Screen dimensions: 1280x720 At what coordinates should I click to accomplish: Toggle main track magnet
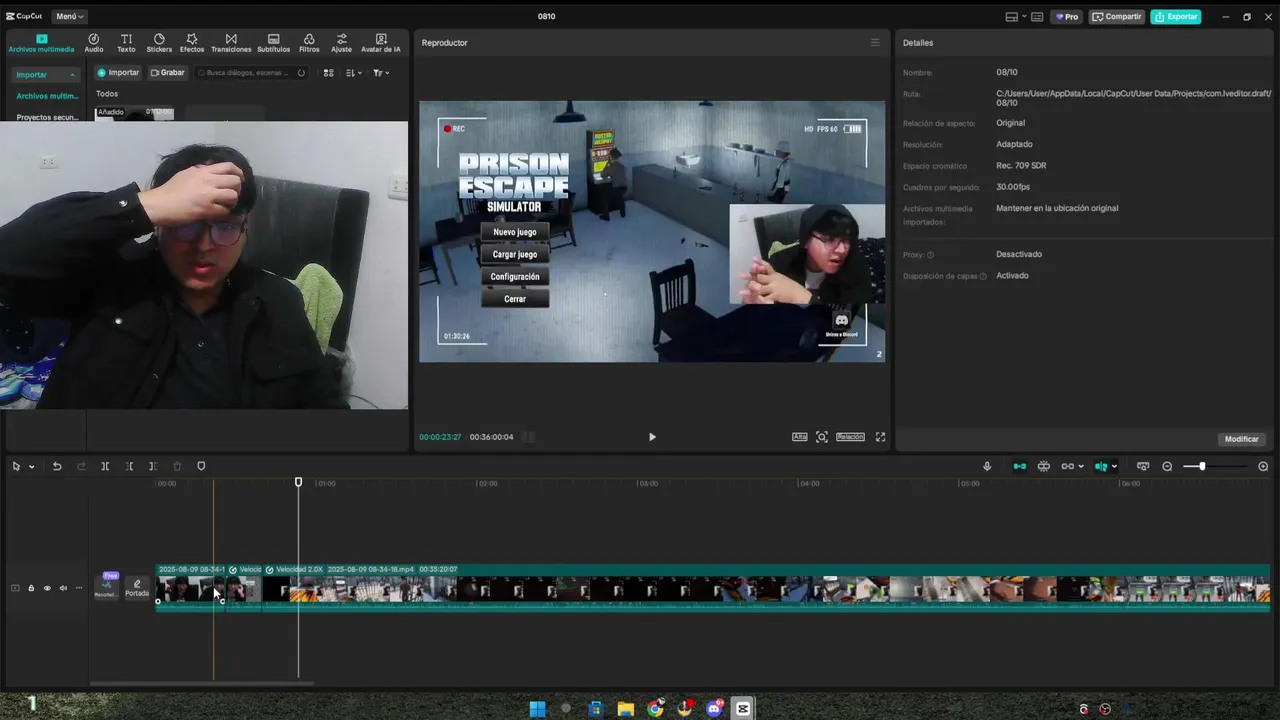click(x=1019, y=467)
